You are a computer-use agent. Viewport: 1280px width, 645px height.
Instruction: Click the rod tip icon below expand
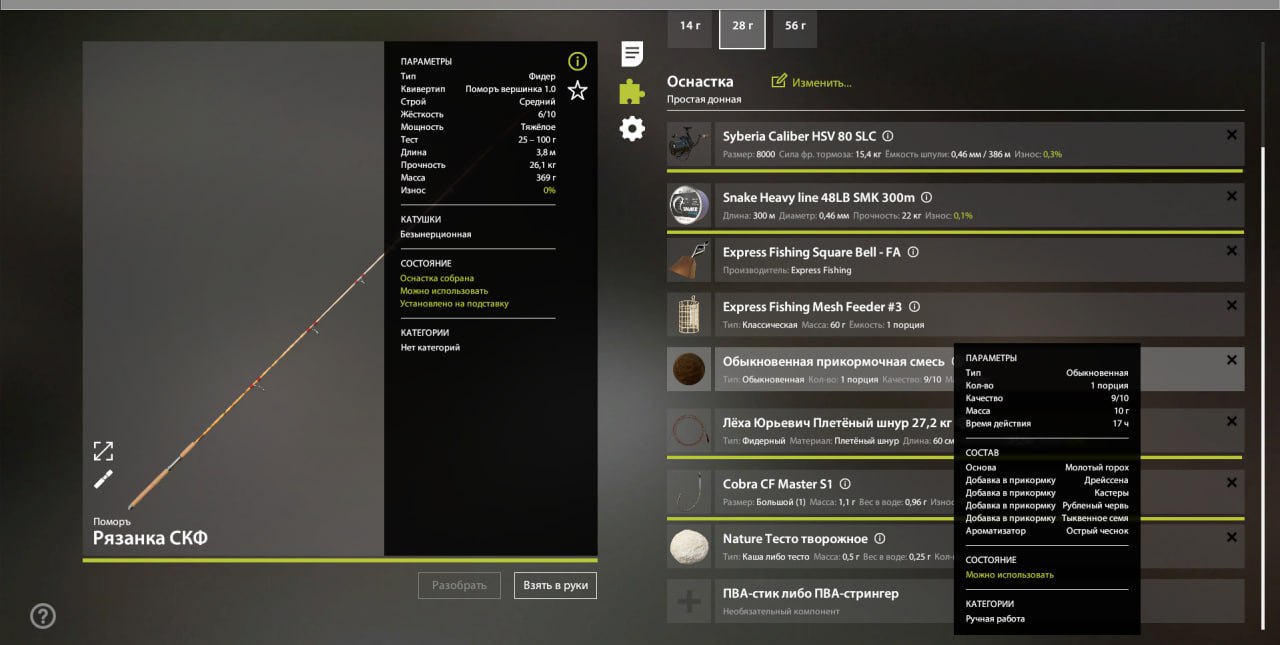pyautogui.click(x=103, y=480)
